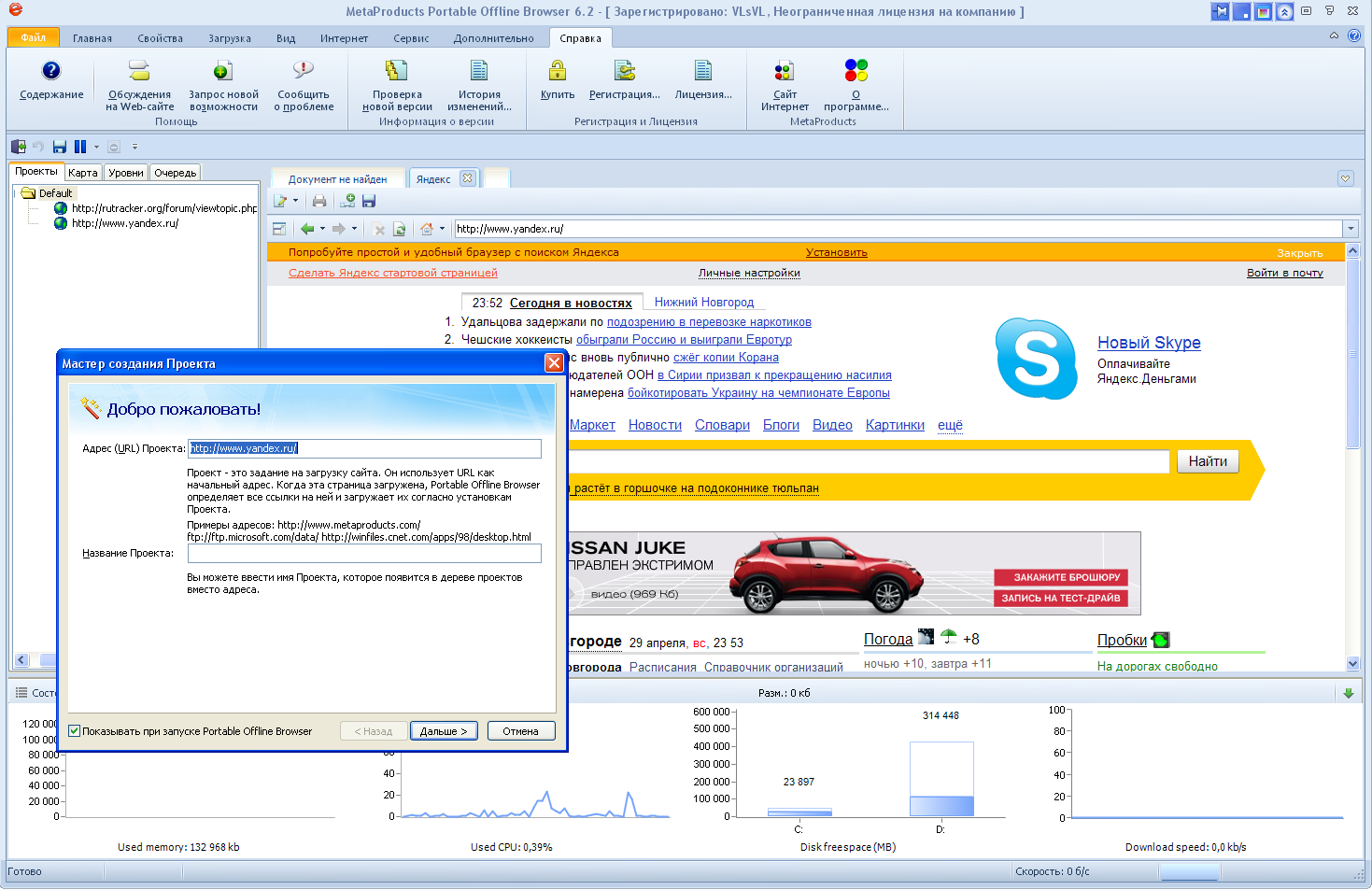Click into Адрес (URL) Проекта field
This screenshot has width=1372, height=890.
coord(365,448)
